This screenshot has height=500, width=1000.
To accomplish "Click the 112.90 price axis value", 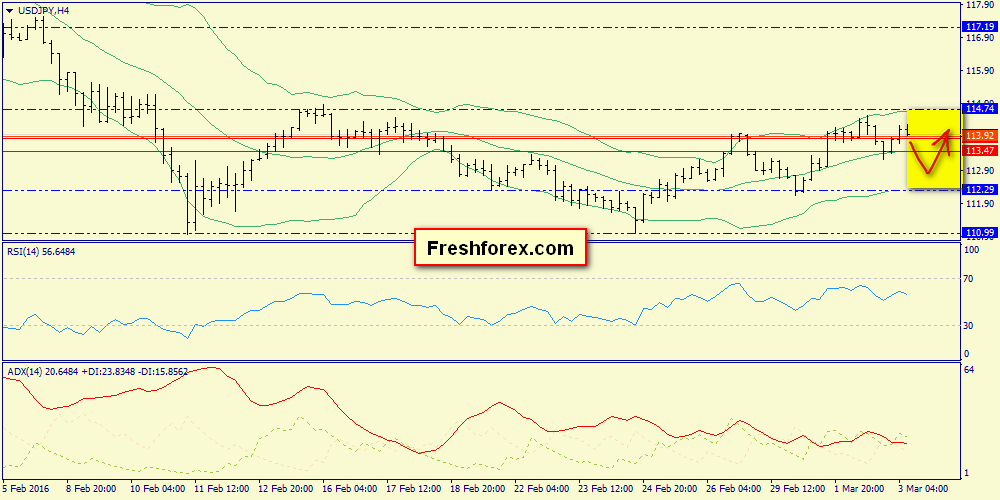I will (981, 170).
